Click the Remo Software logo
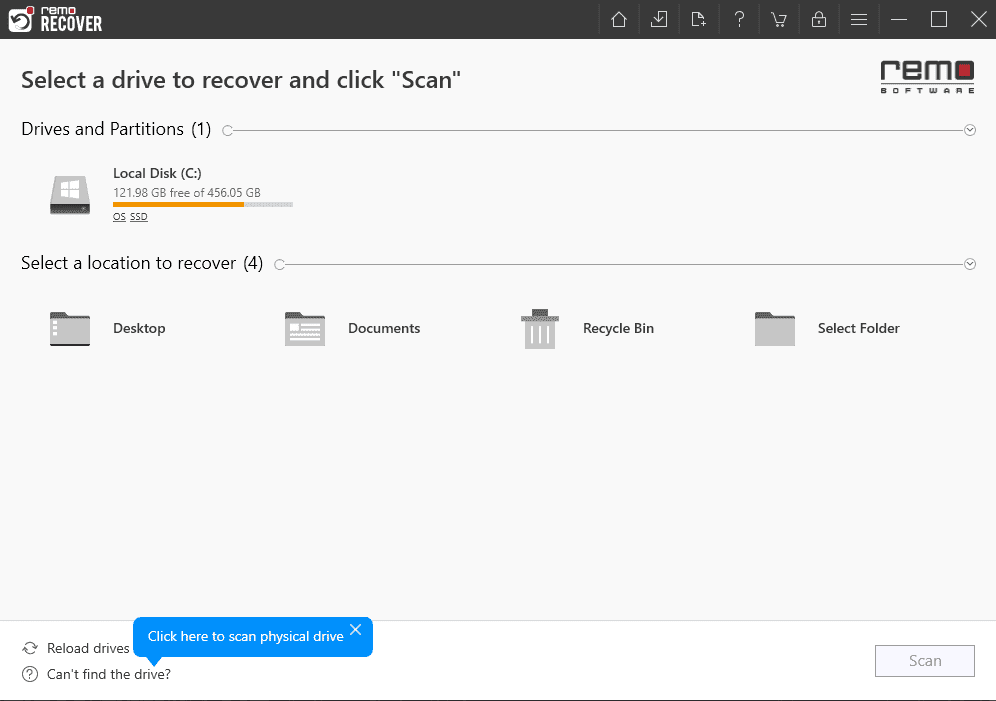 (x=927, y=77)
